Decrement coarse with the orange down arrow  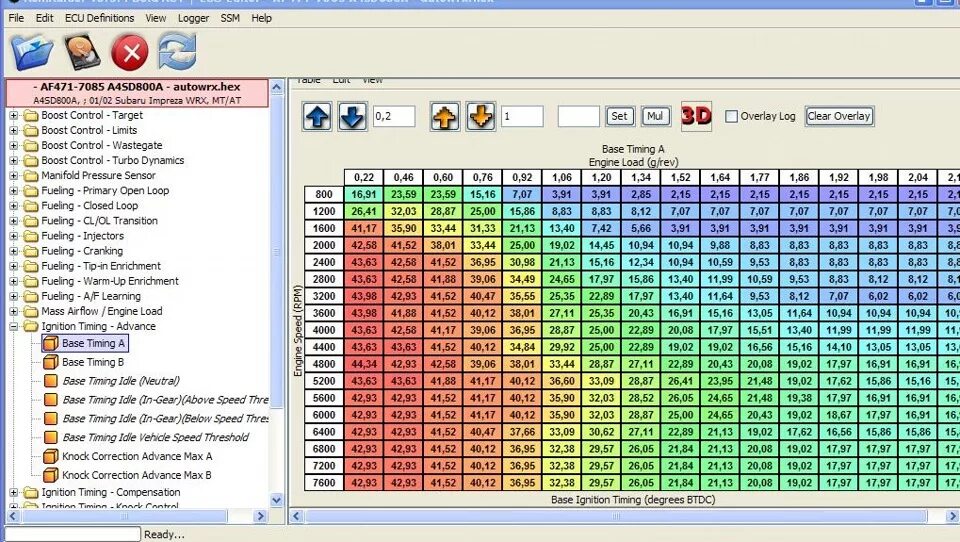click(x=481, y=116)
